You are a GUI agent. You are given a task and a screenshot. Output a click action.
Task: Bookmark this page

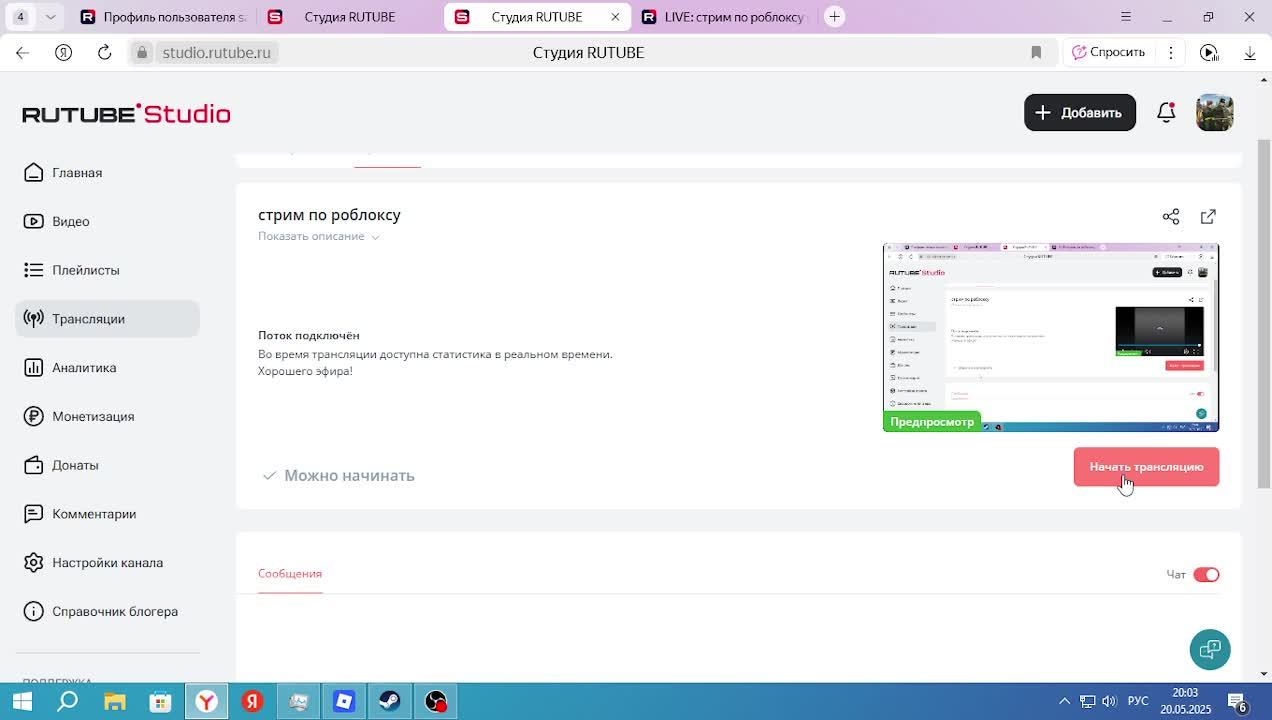1036,53
